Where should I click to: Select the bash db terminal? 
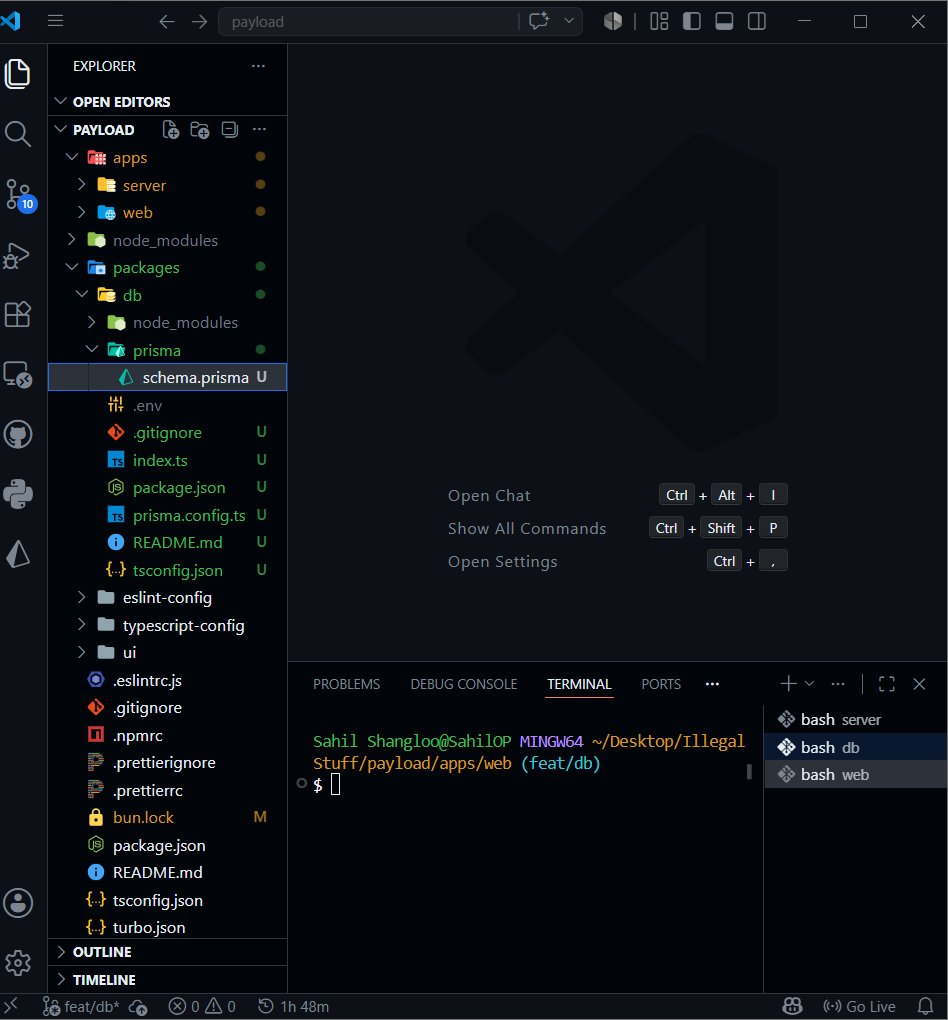(856, 747)
